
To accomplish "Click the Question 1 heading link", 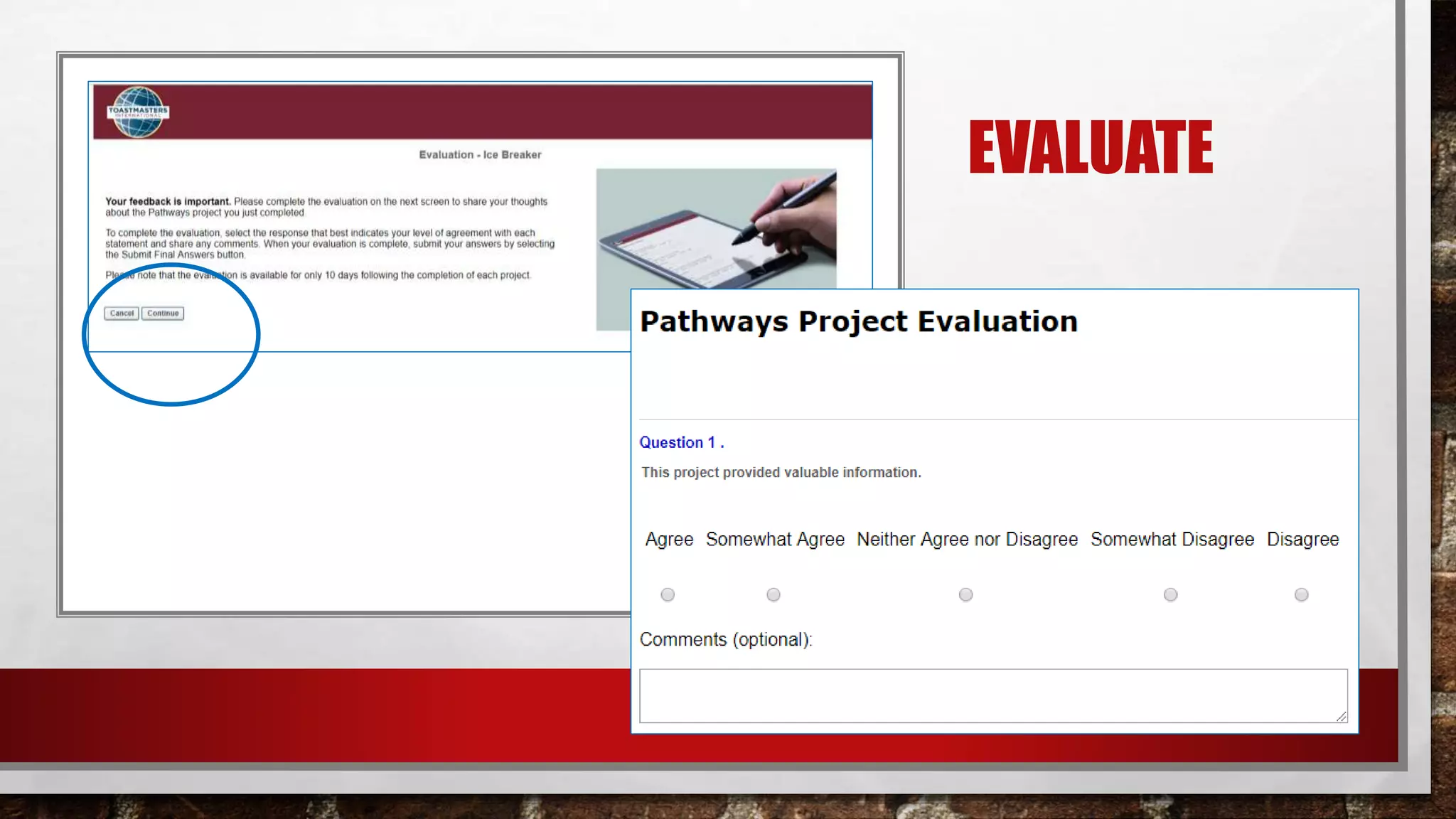I will tap(681, 442).
